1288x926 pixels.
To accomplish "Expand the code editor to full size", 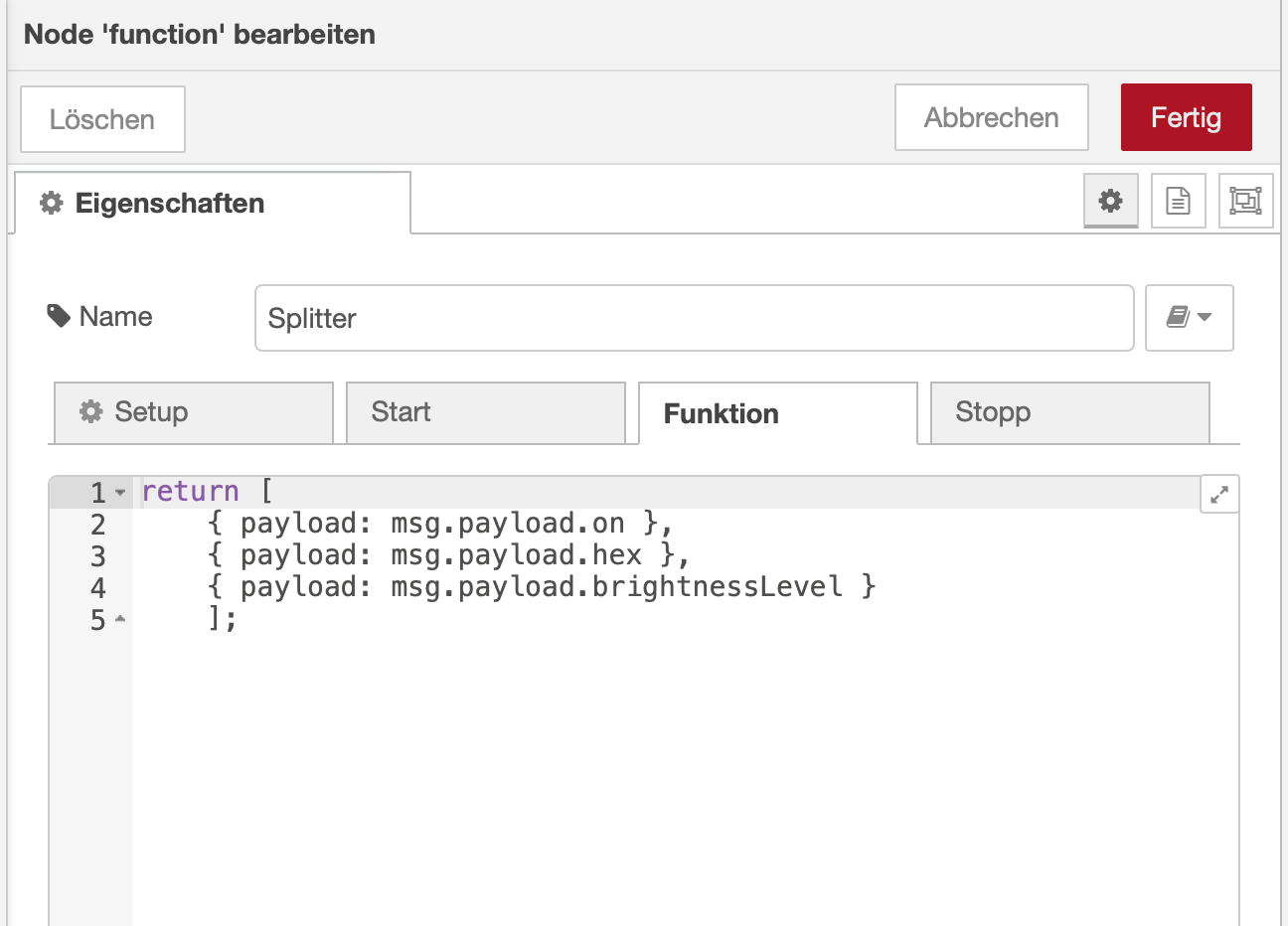I will (x=1219, y=494).
